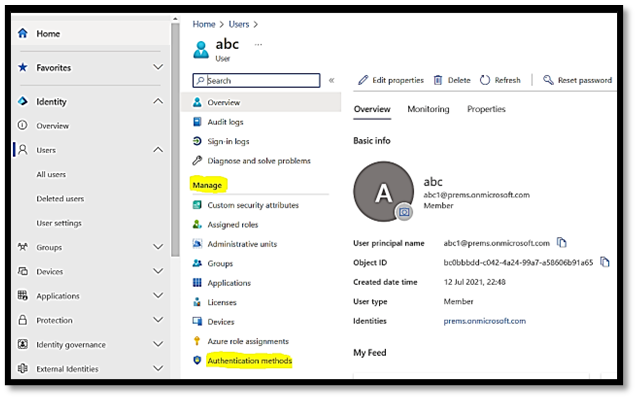Click the Created date time value '12 Jul 2021, 22:48'
Screen dimensions: 636x398
click(474, 282)
